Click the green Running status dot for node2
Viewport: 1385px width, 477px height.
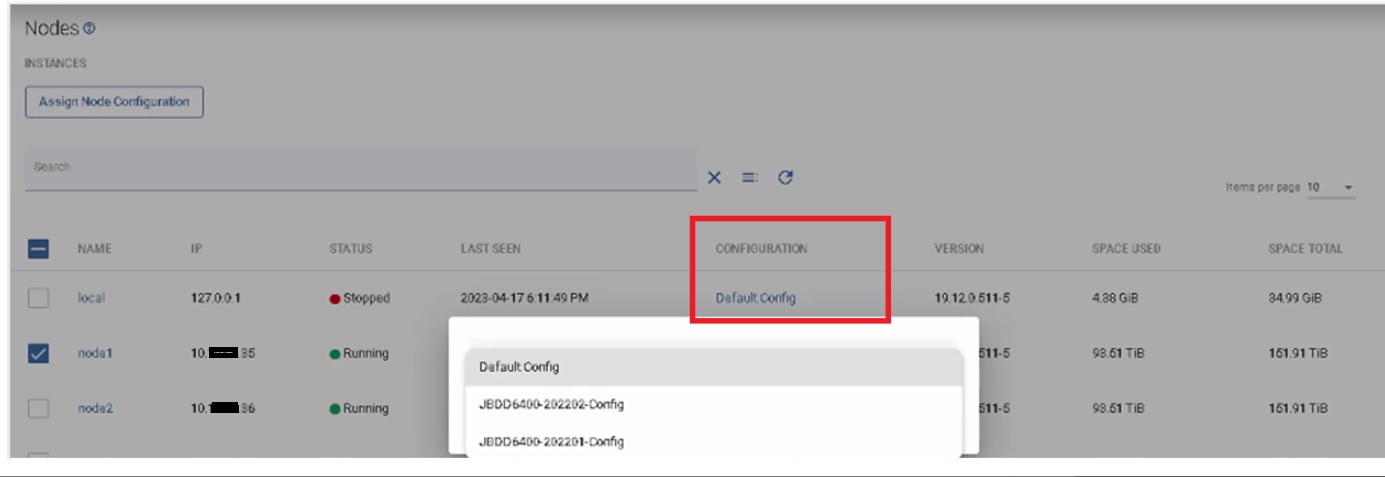[x=335, y=409]
